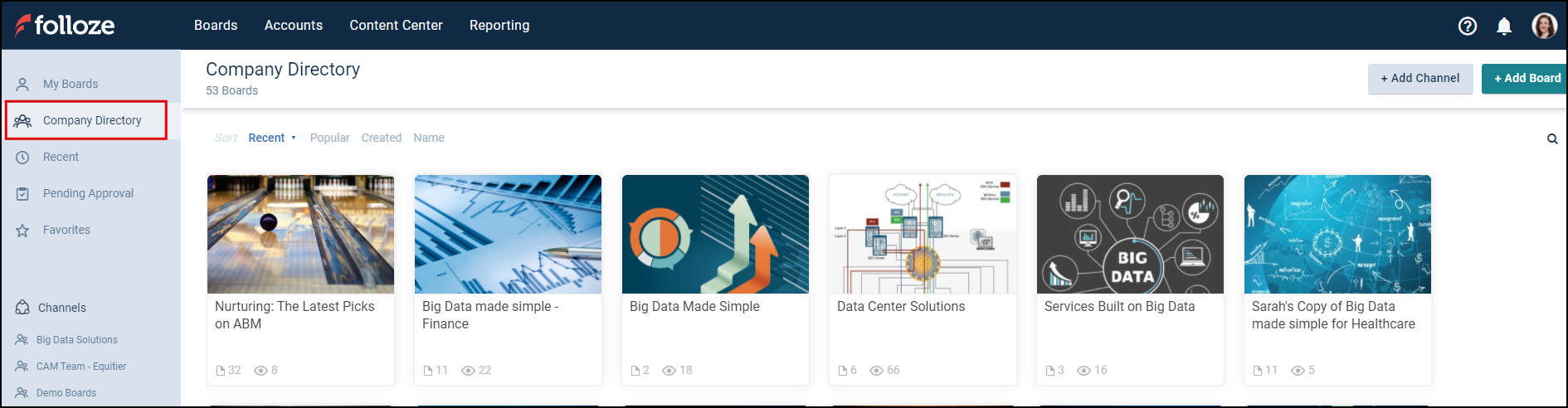The width and height of the screenshot is (1568, 408).
Task: Open the Demo Boards channel
Action: click(66, 393)
